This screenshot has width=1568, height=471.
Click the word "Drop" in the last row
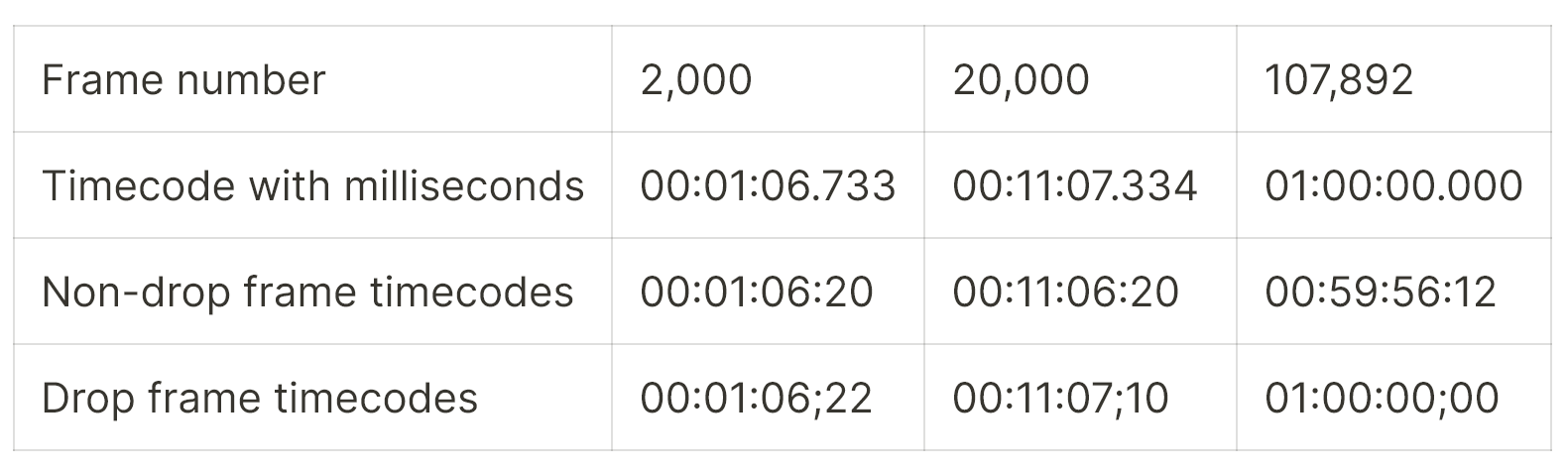(x=89, y=399)
